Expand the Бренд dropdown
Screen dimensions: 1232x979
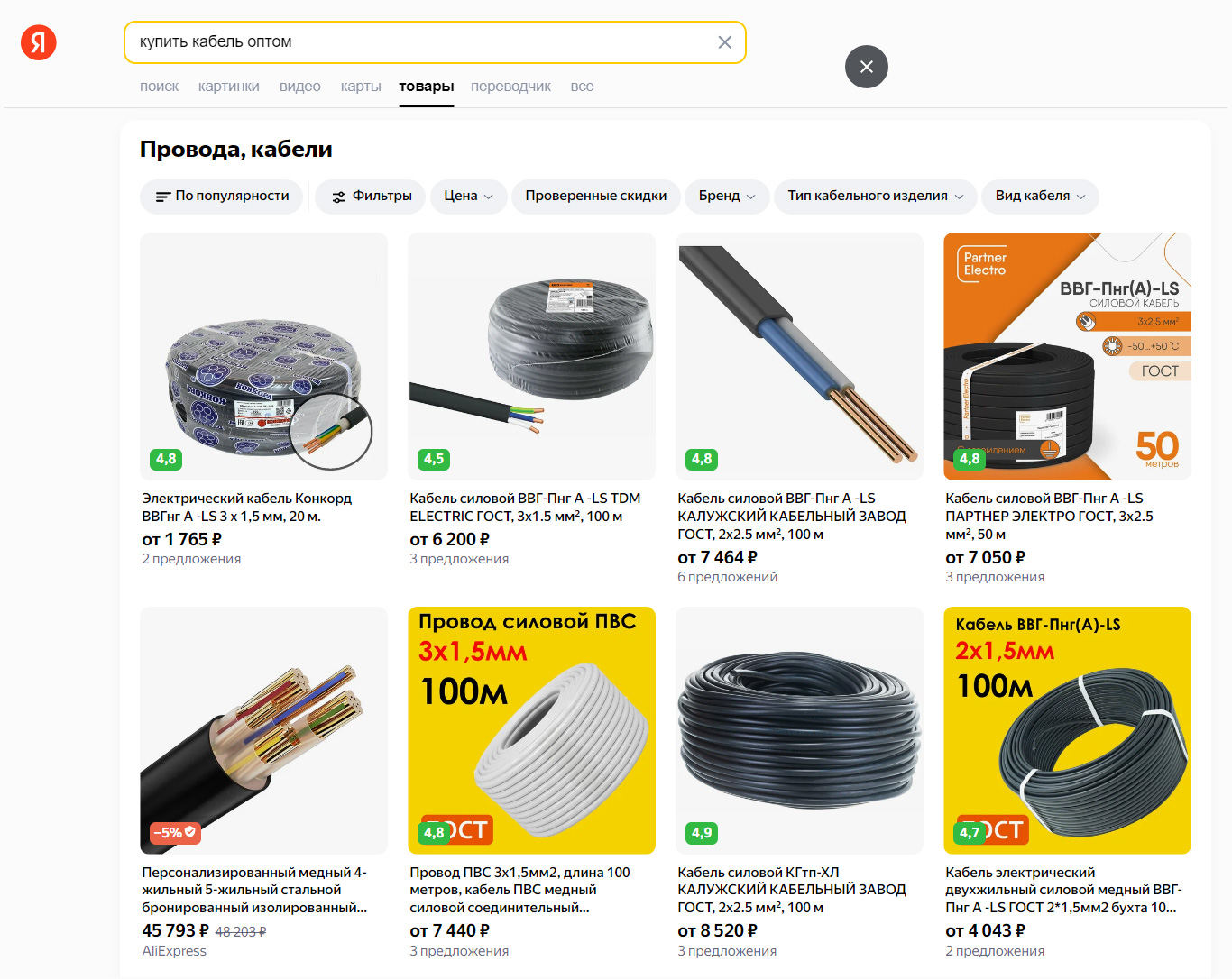coord(727,197)
